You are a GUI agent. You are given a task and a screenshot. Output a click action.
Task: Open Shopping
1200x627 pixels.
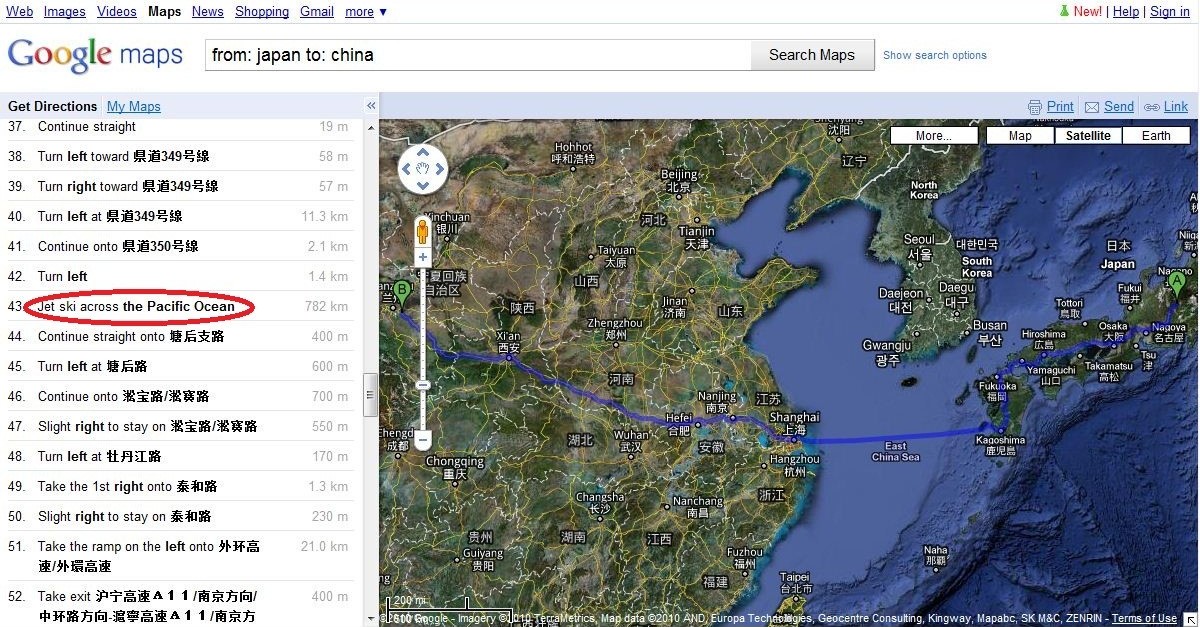click(262, 12)
